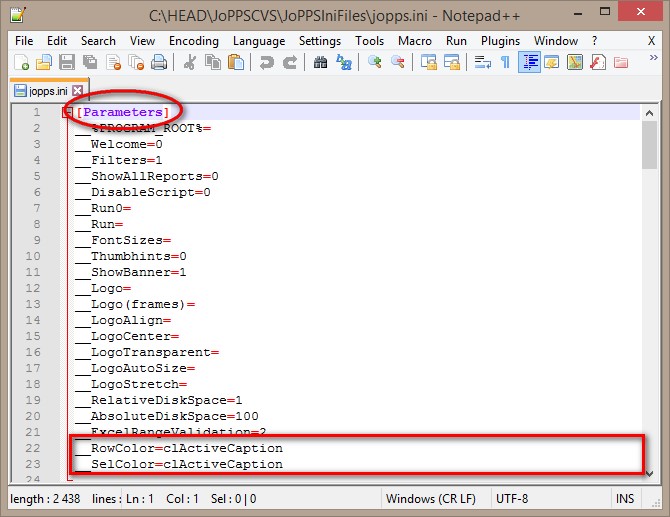Open the Encoding menu

(194, 41)
